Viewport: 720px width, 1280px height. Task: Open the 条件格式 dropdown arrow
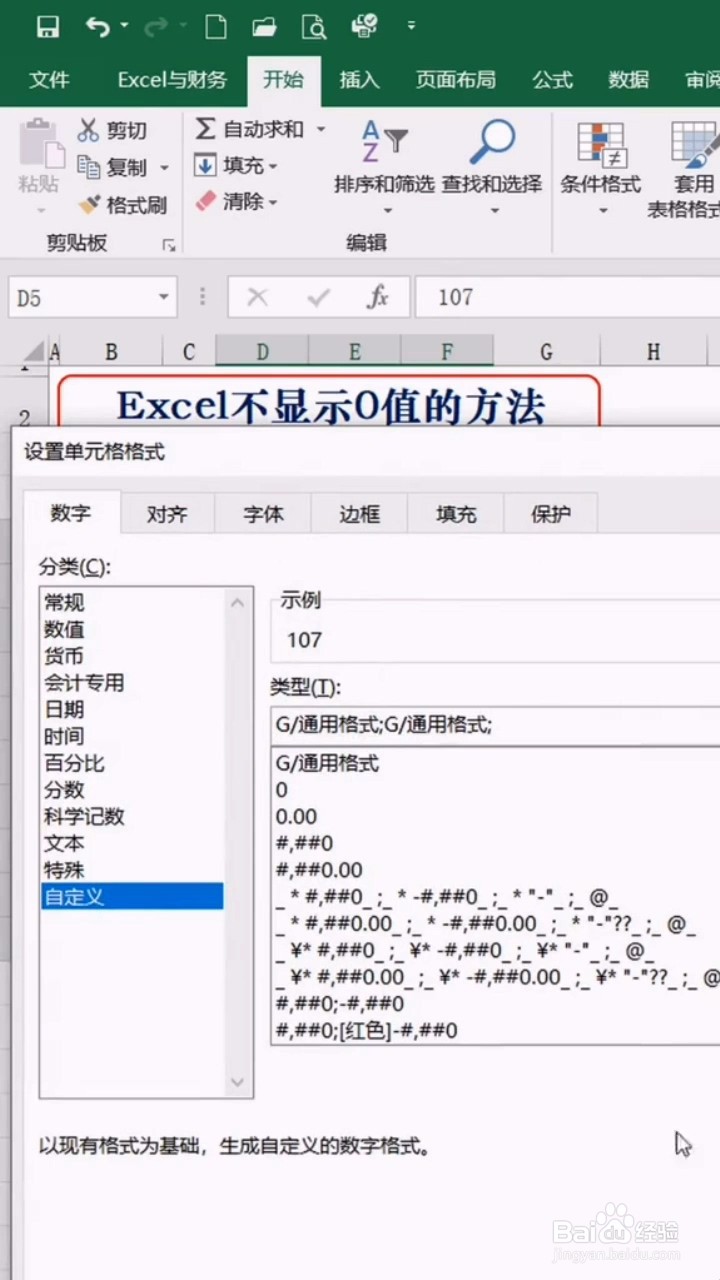click(x=602, y=211)
